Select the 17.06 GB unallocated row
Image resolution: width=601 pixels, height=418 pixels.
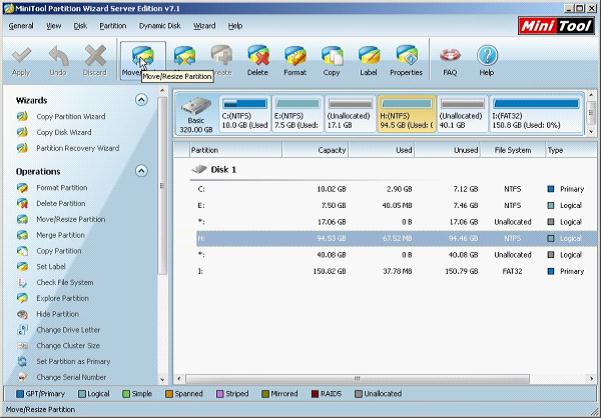pyautogui.click(x=396, y=222)
